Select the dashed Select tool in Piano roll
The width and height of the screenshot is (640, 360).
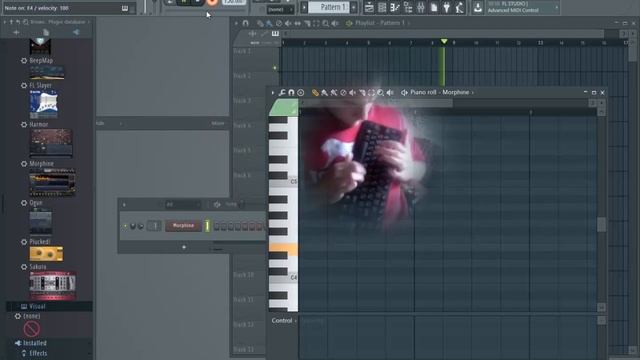point(371,93)
